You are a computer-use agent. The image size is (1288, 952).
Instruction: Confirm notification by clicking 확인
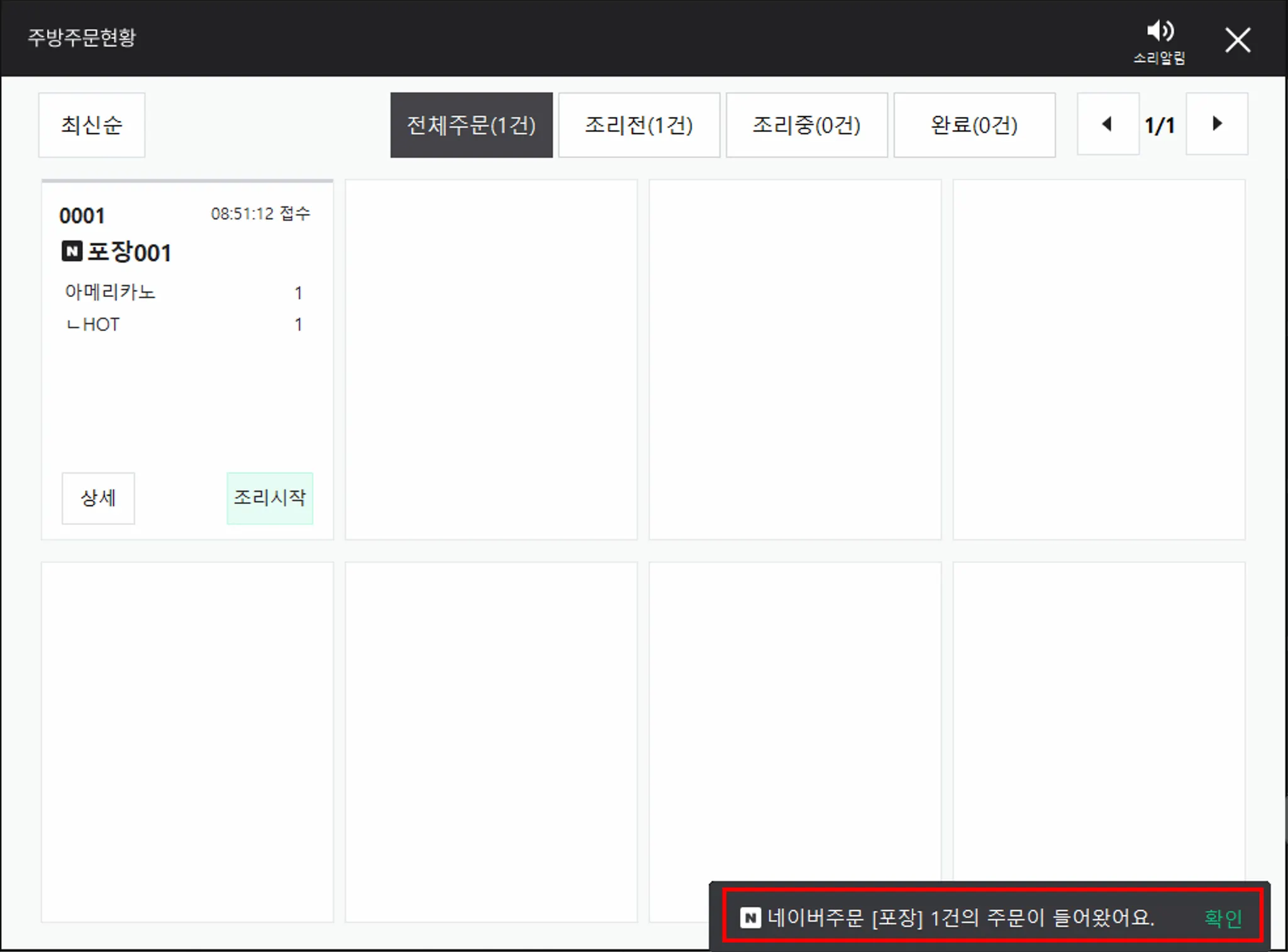1223,918
